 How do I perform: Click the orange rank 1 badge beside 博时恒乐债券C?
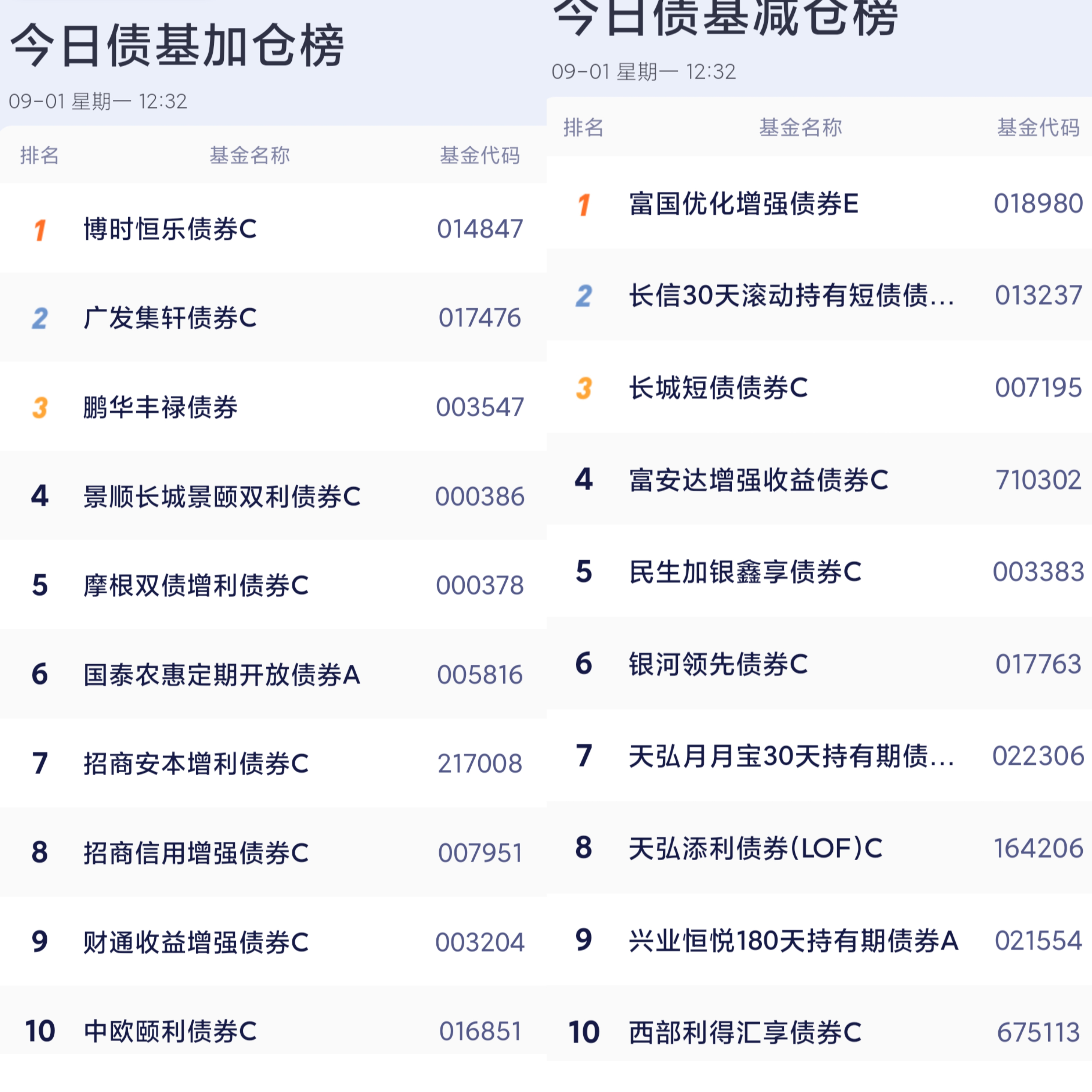pyautogui.click(x=39, y=230)
